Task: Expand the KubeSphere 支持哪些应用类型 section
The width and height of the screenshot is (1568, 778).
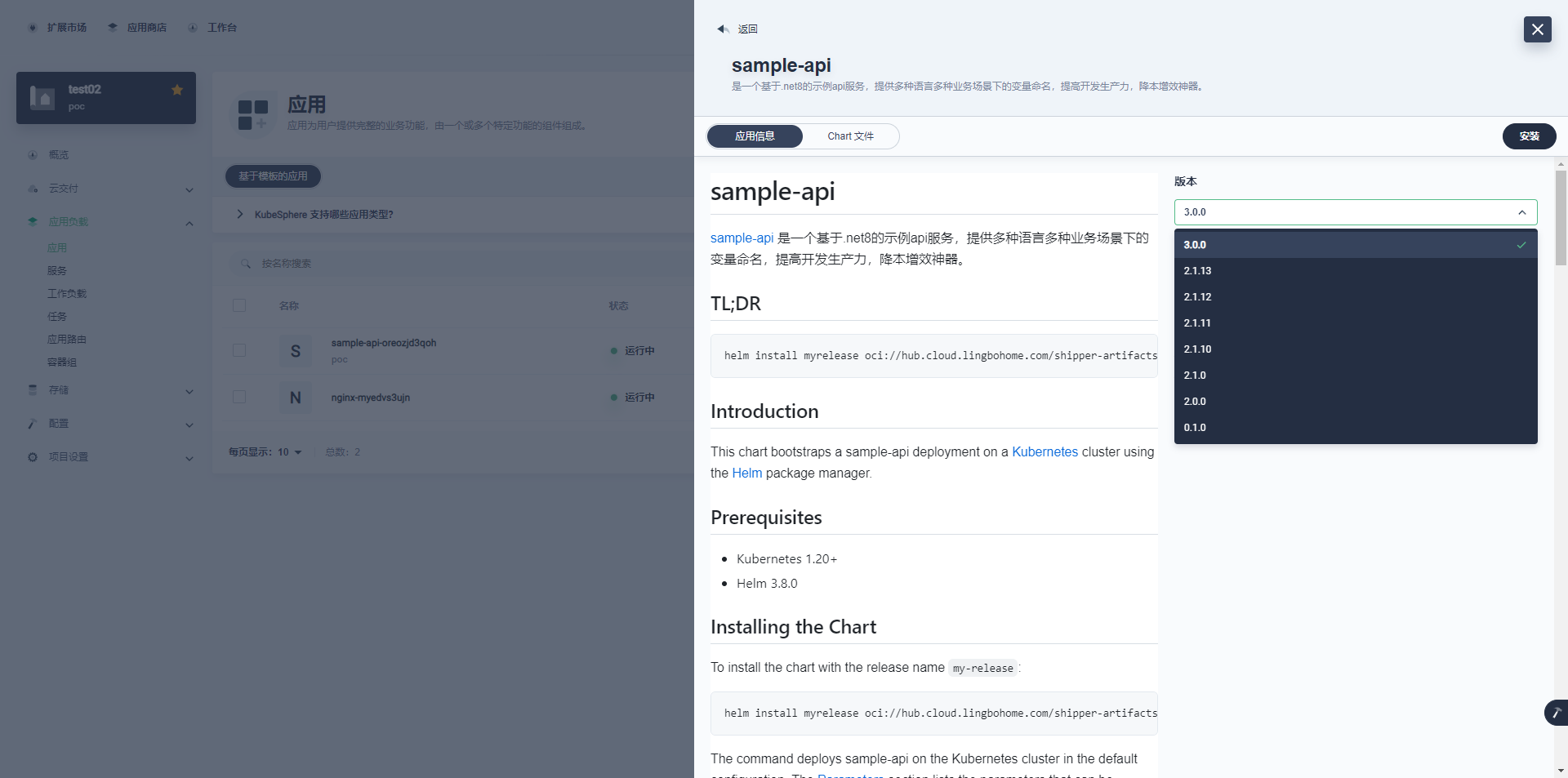Action: click(240, 215)
